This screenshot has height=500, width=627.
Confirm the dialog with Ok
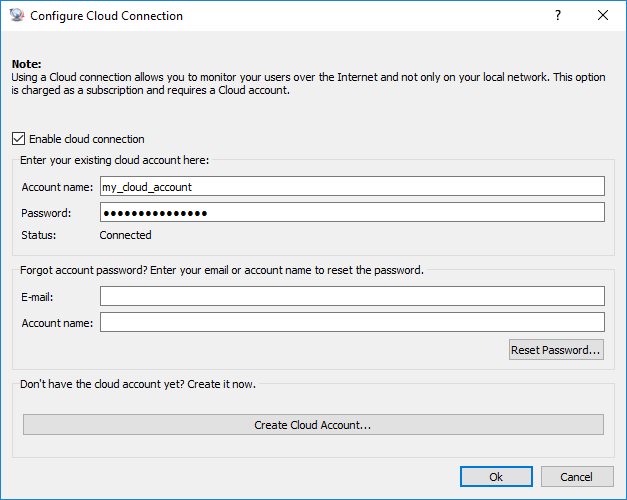(x=496, y=477)
